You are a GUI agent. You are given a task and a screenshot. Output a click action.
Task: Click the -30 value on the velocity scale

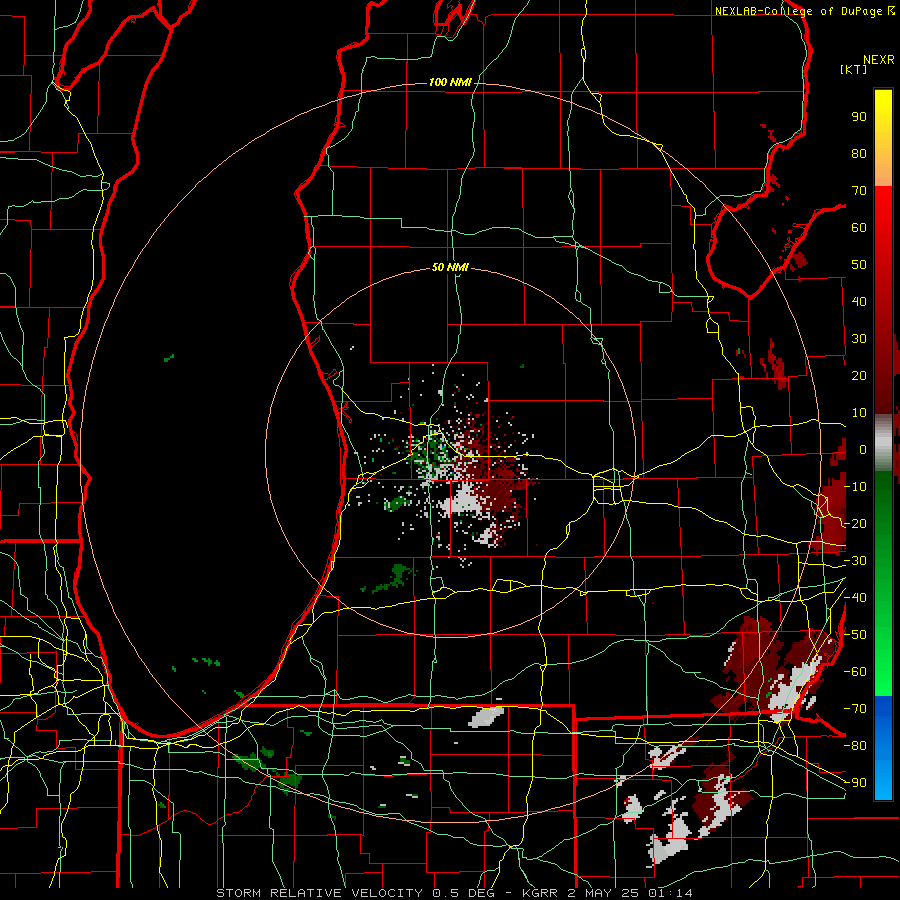click(x=855, y=561)
